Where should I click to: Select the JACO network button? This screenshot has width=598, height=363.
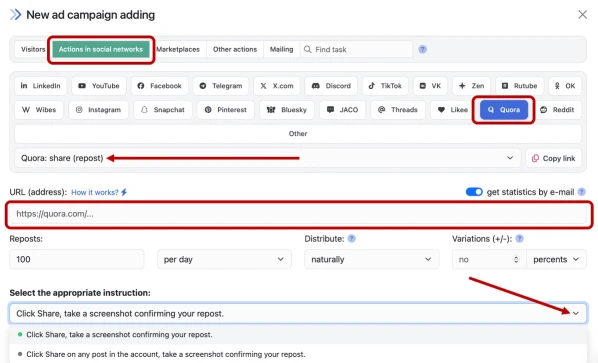coord(342,110)
